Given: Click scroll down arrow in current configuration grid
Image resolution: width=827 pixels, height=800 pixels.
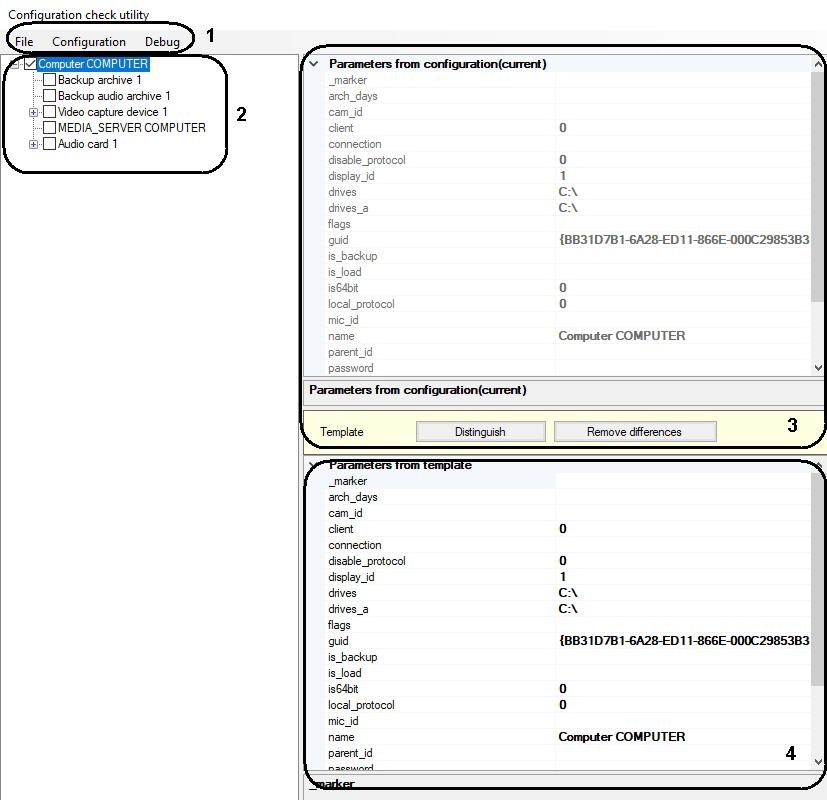Looking at the screenshot, I should pyautogui.click(x=818, y=368).
